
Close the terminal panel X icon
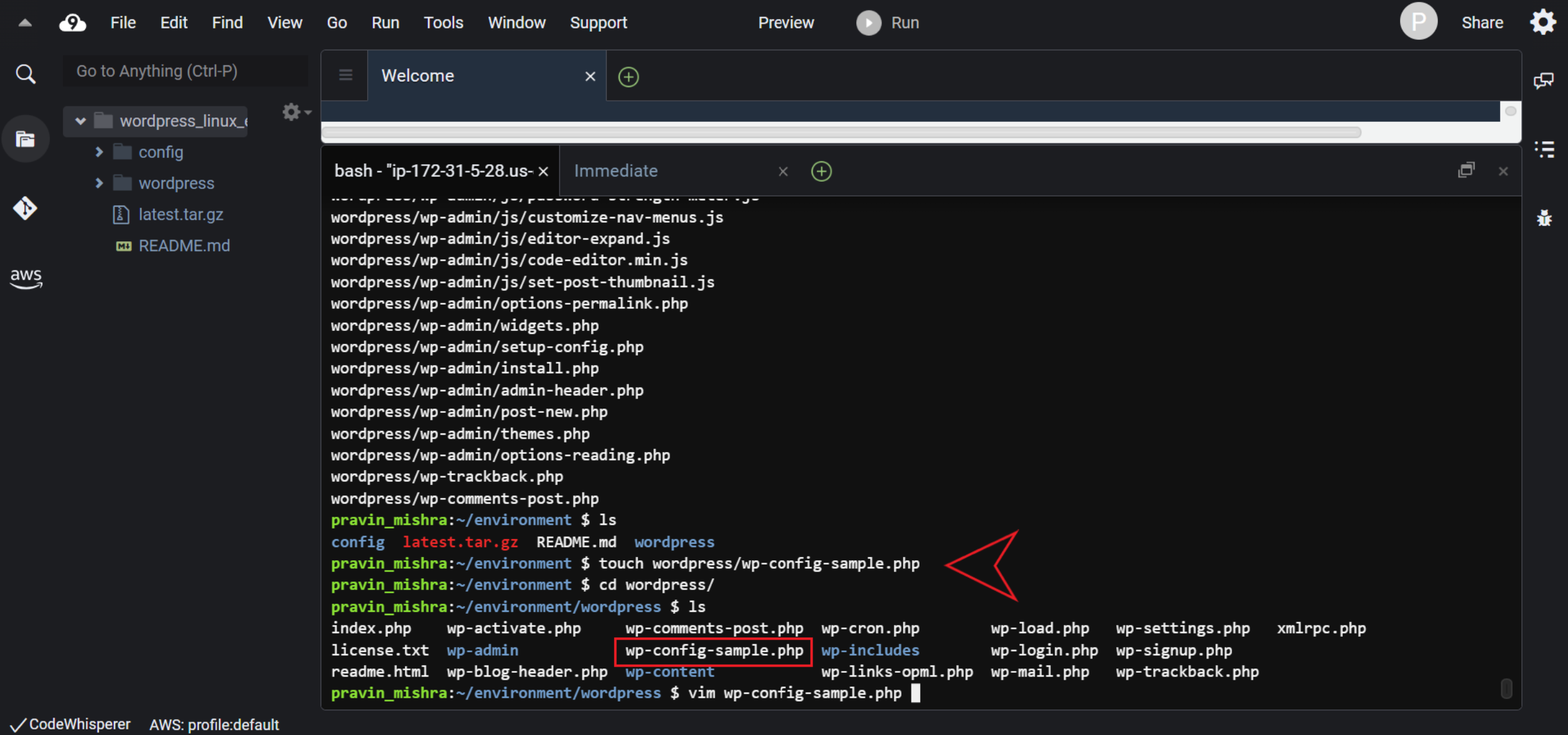point(1503,171)
